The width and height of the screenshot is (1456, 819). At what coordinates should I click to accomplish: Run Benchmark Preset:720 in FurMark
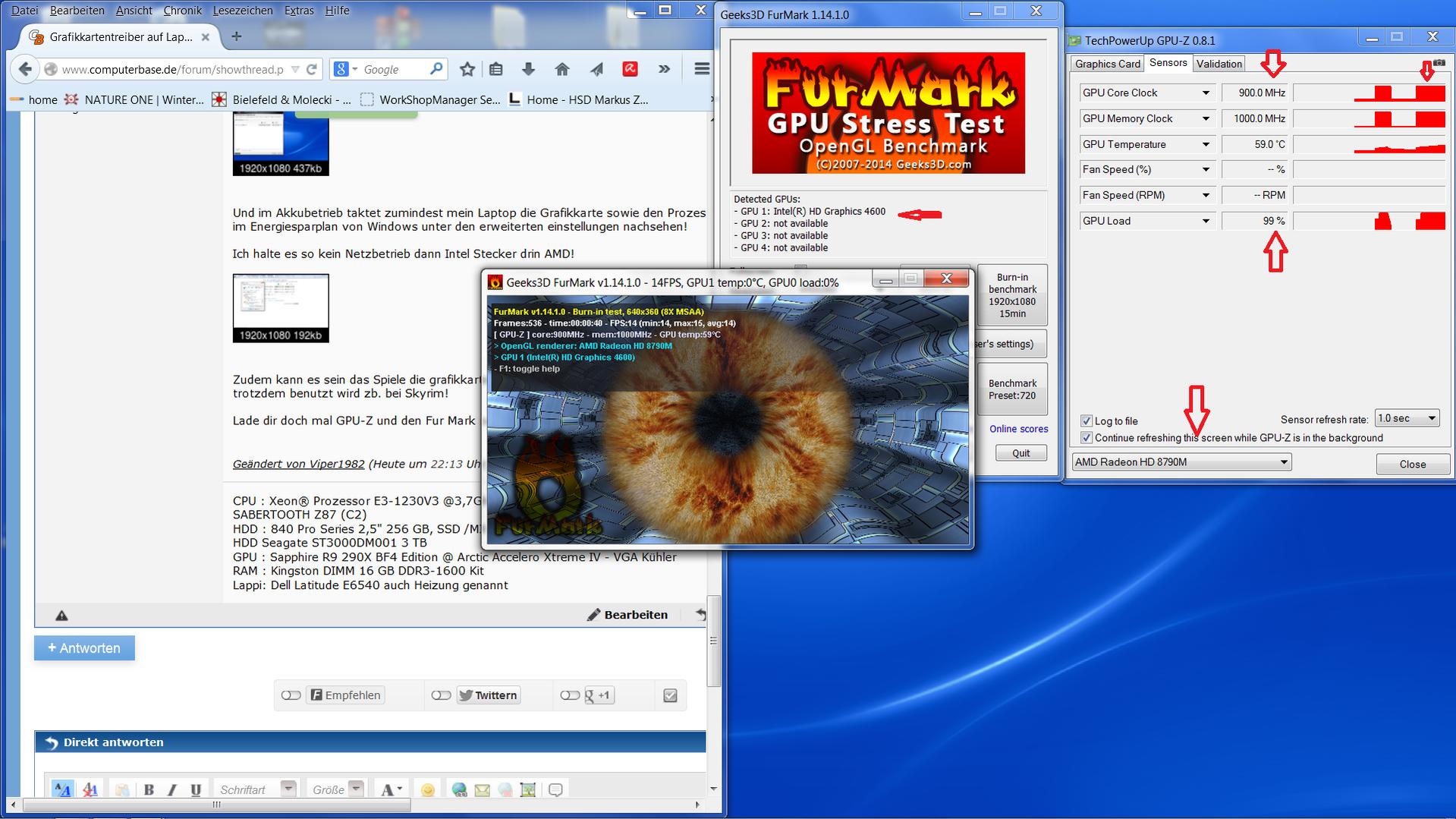1012,389
